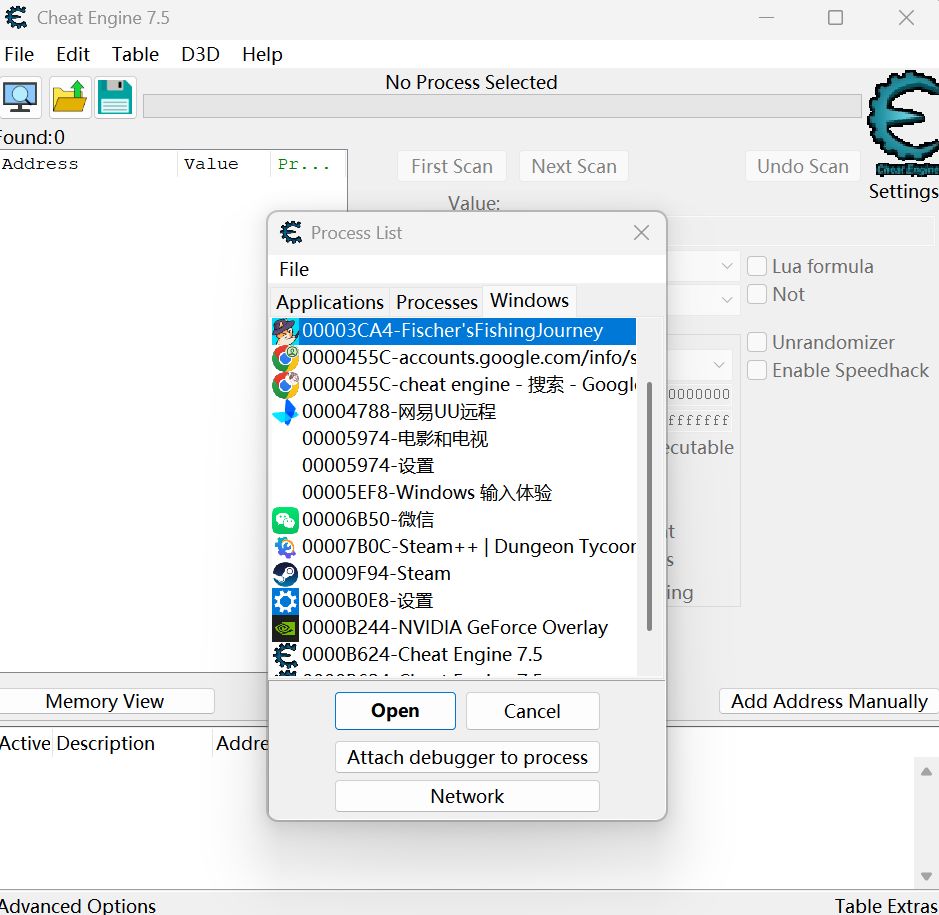The height and width of the screenshot is (915, 939).
Task: Click the Active column header
Action: tap(25, 743)
